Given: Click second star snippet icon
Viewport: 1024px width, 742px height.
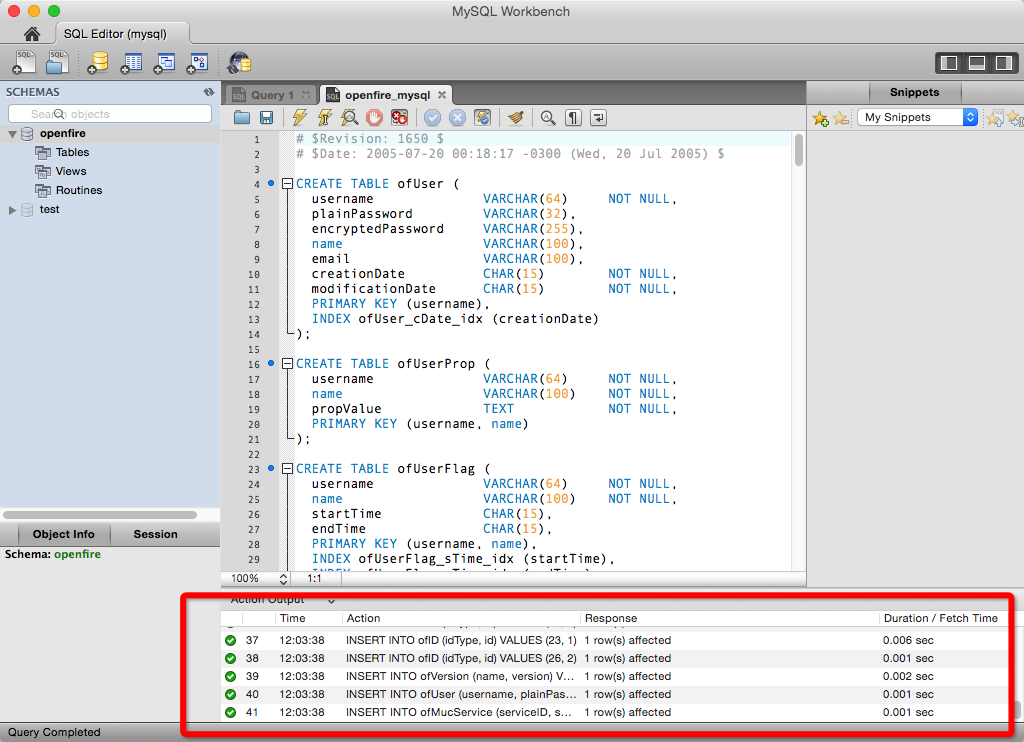Looking at the screenshot, I should coord(840,118).
